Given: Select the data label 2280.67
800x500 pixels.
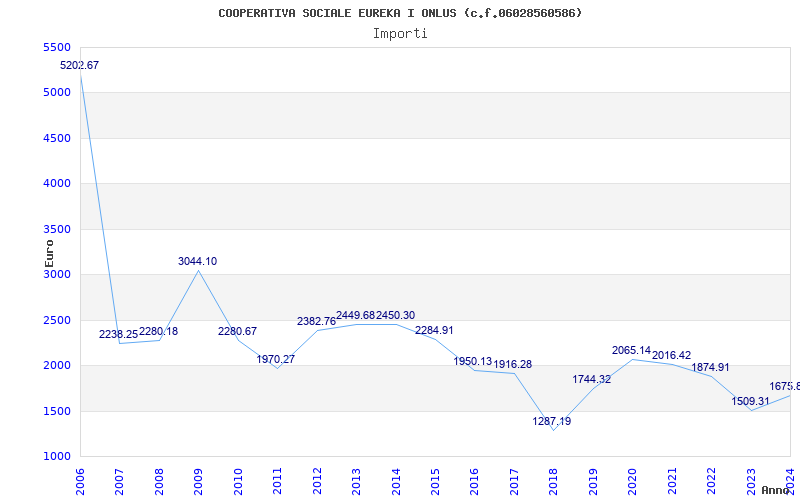Looking at the screenshot, I should [x=237, y=331].
